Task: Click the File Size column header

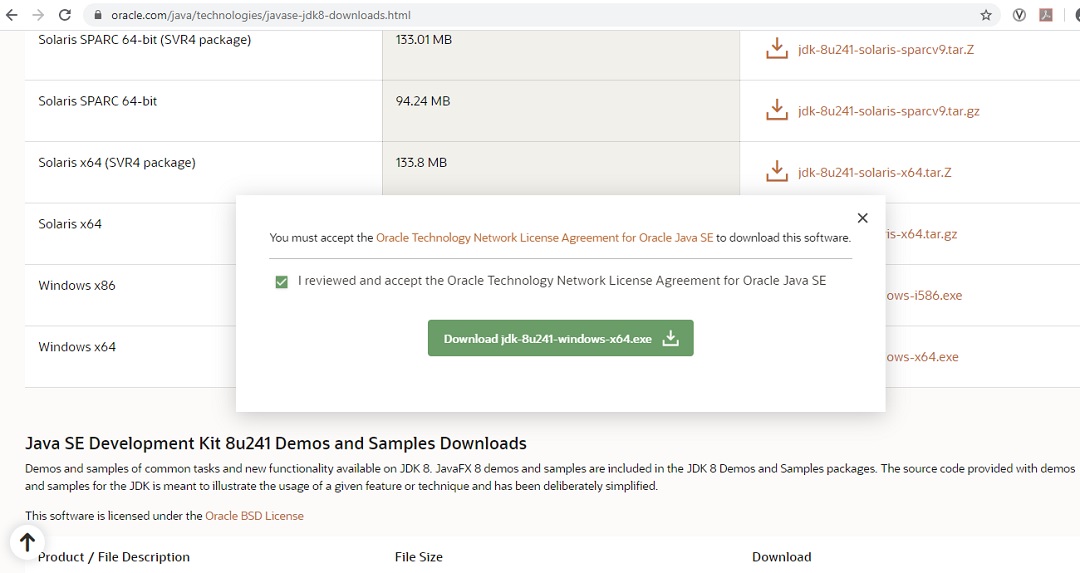Action: pos(419,556)
